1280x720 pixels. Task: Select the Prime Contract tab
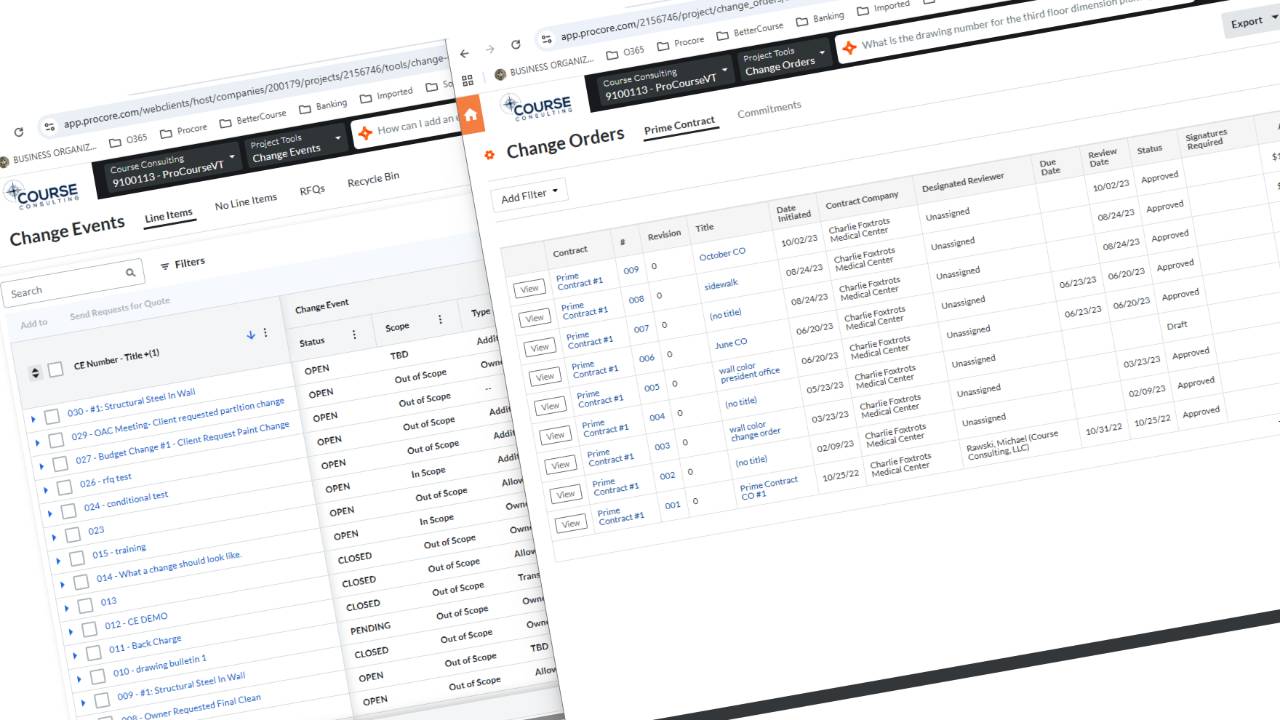pyautogui.click(x=680, y=126)
